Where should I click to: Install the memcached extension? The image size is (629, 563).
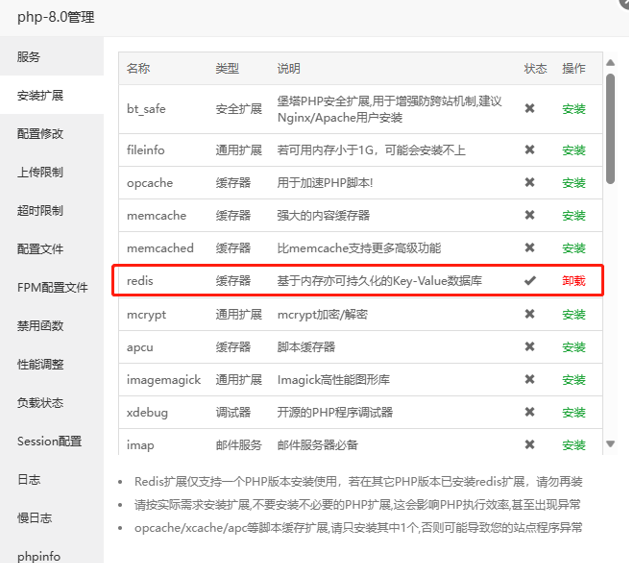coord(574,248)
